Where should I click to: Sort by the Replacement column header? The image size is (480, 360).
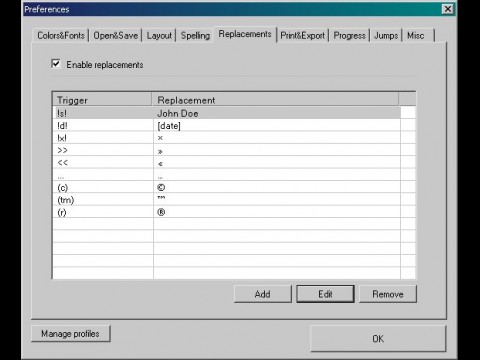tap(275, 100)
